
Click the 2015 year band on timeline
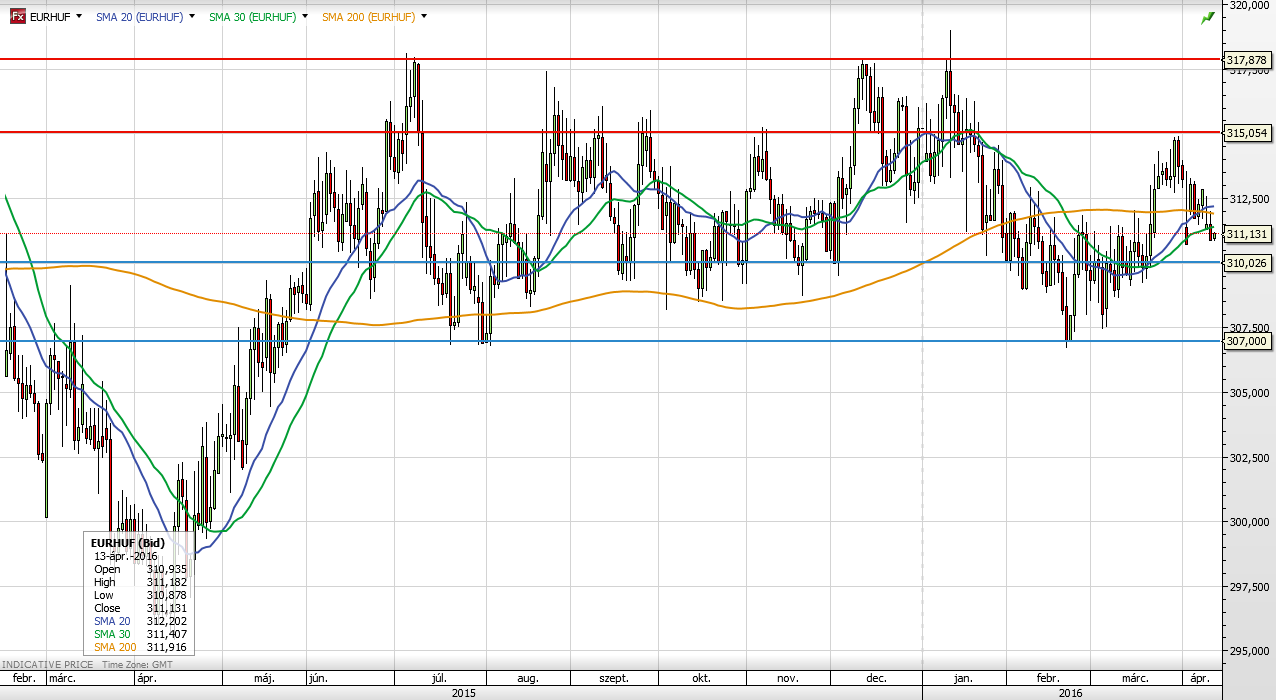click(462, 692)
